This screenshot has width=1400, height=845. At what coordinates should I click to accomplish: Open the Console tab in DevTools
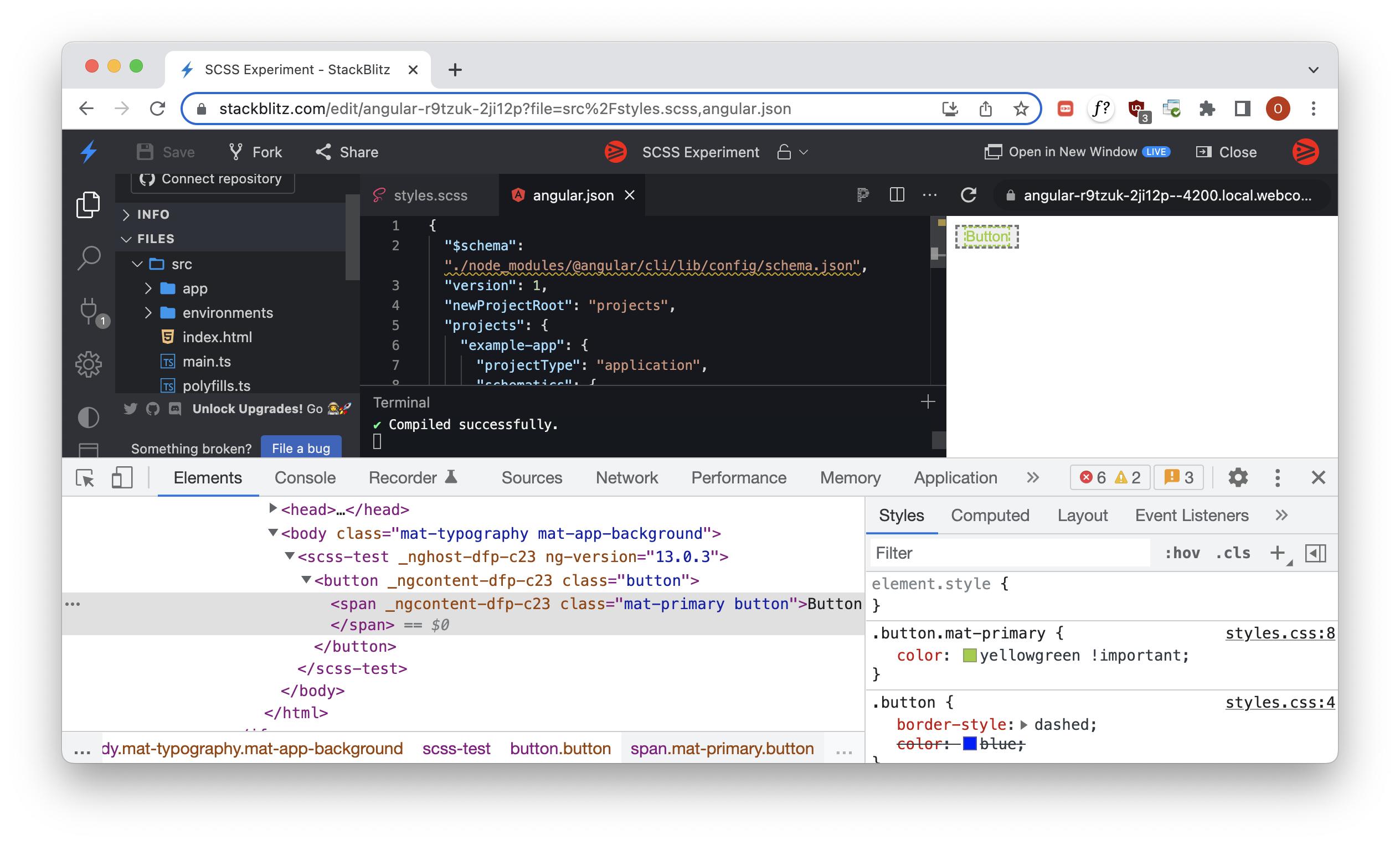click(305, 478)
